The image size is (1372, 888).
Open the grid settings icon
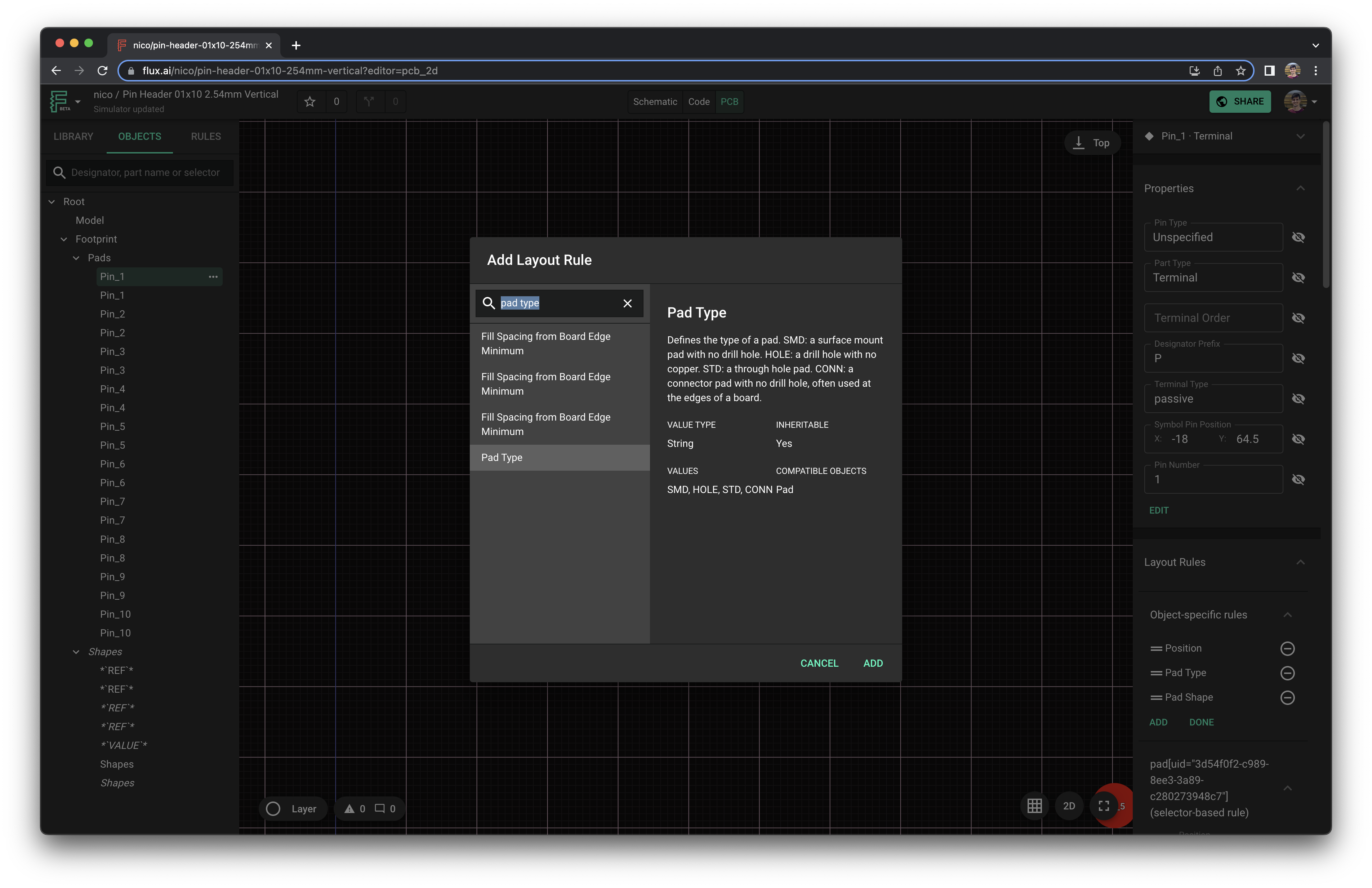tap(1035, 805)
